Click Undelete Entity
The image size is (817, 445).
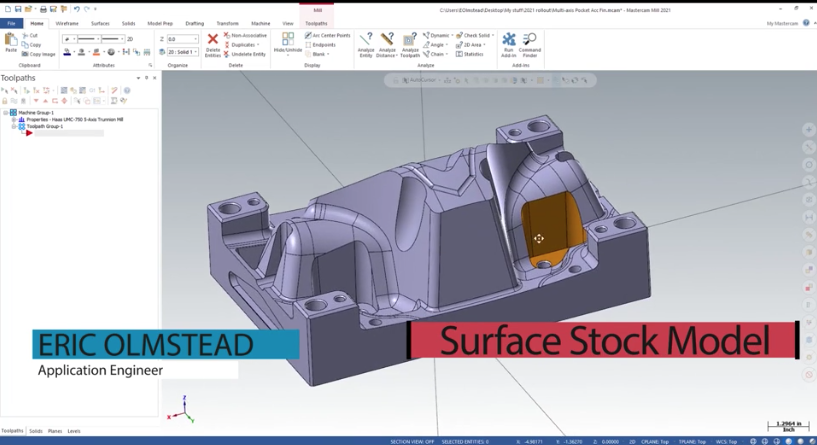pos(245,54)
